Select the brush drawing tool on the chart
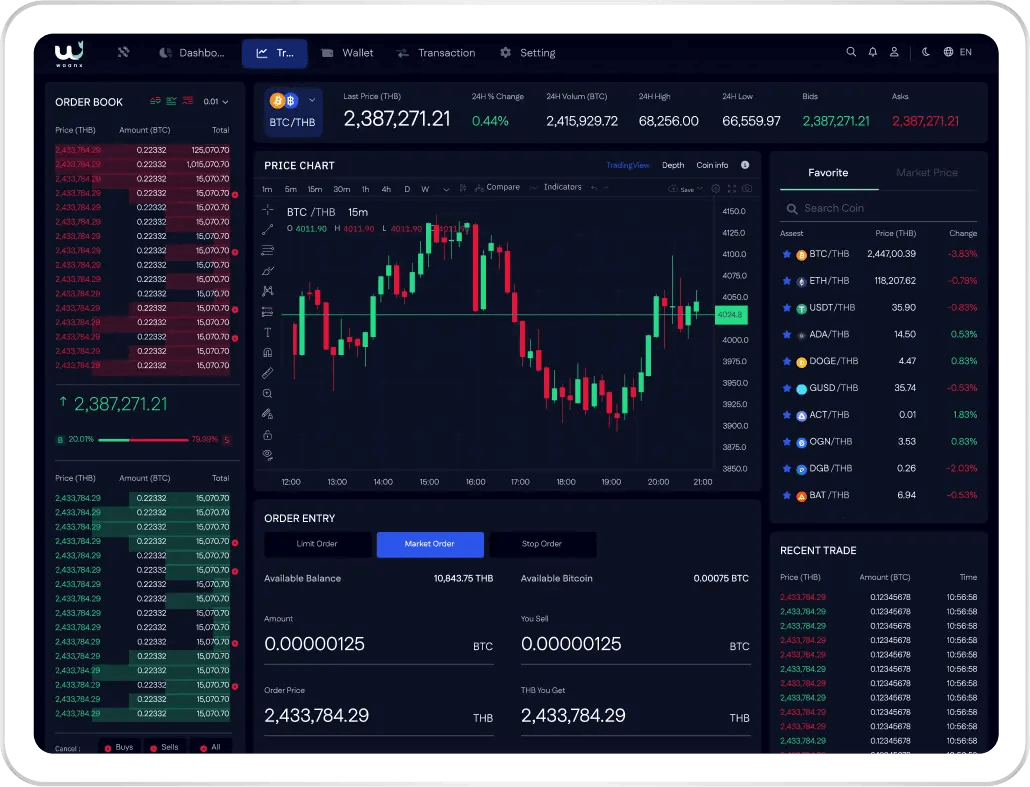This screenshot has height=787, width=1030. [267, 271]
